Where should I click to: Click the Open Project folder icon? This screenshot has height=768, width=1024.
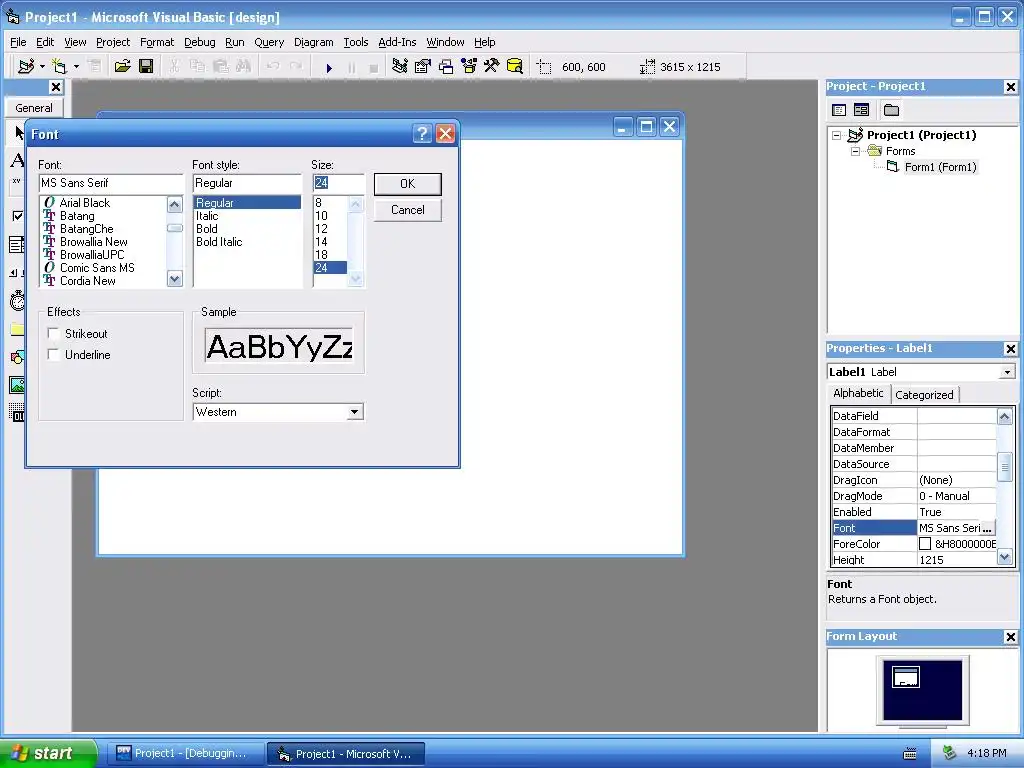click(122, 67)
